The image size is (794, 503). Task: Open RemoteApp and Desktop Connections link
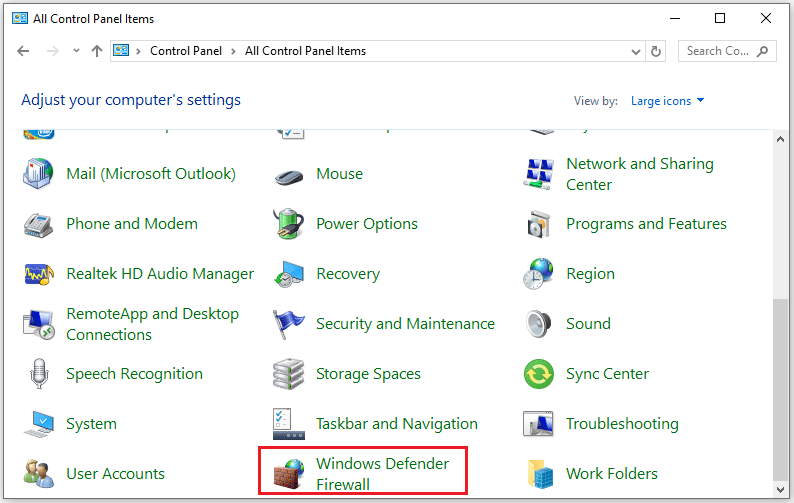[152, 324]
